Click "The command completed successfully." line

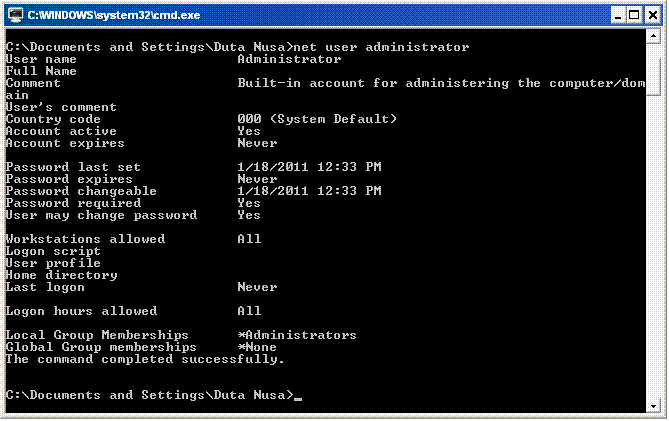[x=145, y=359]
